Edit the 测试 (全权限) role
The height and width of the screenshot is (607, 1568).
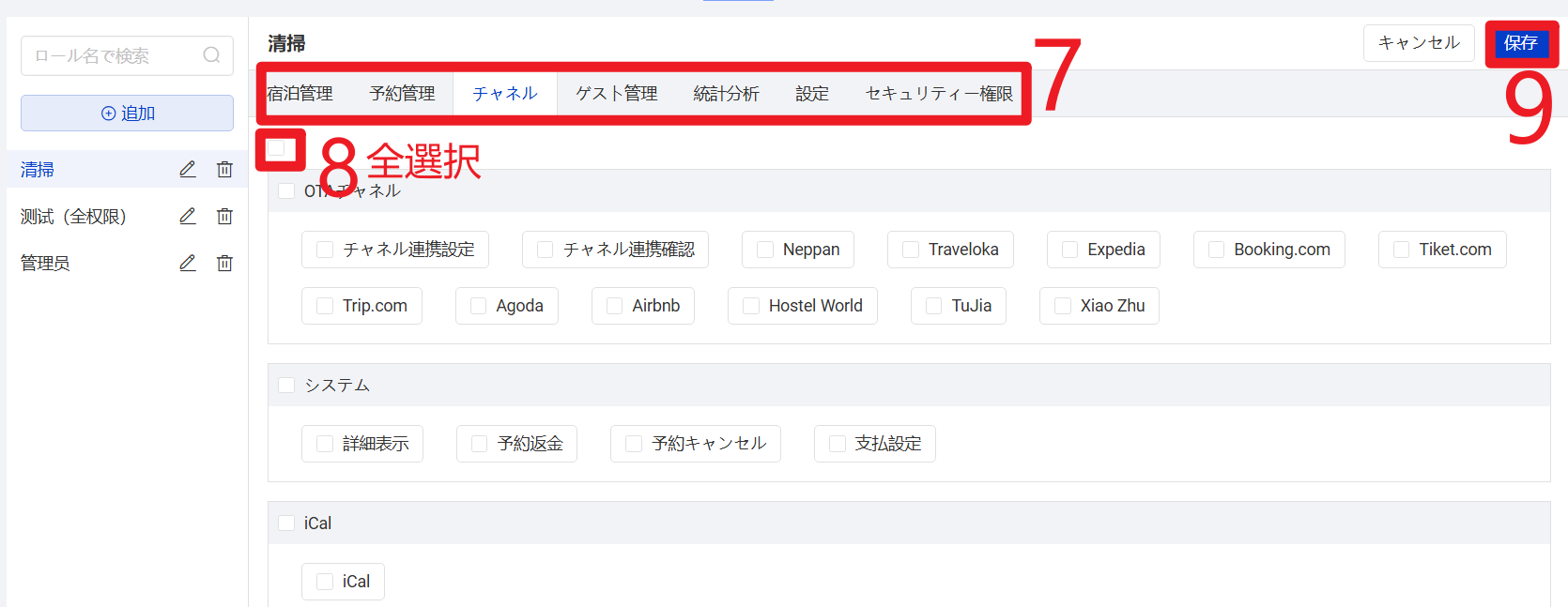[188, 216]
